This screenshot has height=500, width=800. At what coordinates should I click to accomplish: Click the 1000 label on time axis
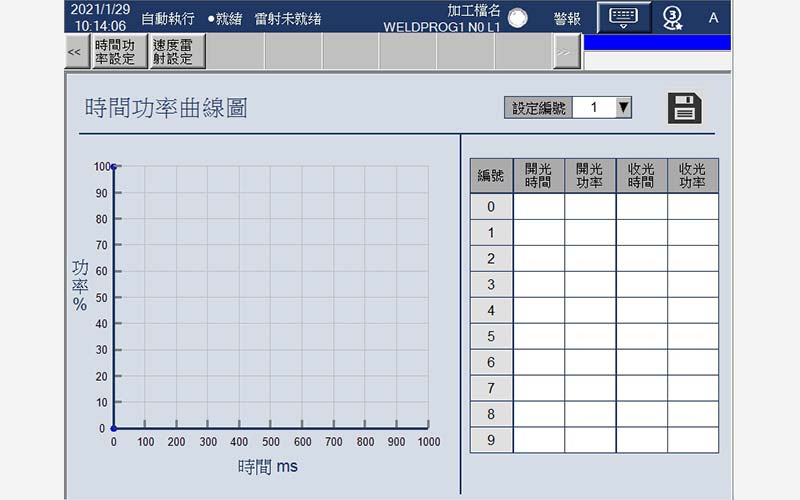(429, 442)
